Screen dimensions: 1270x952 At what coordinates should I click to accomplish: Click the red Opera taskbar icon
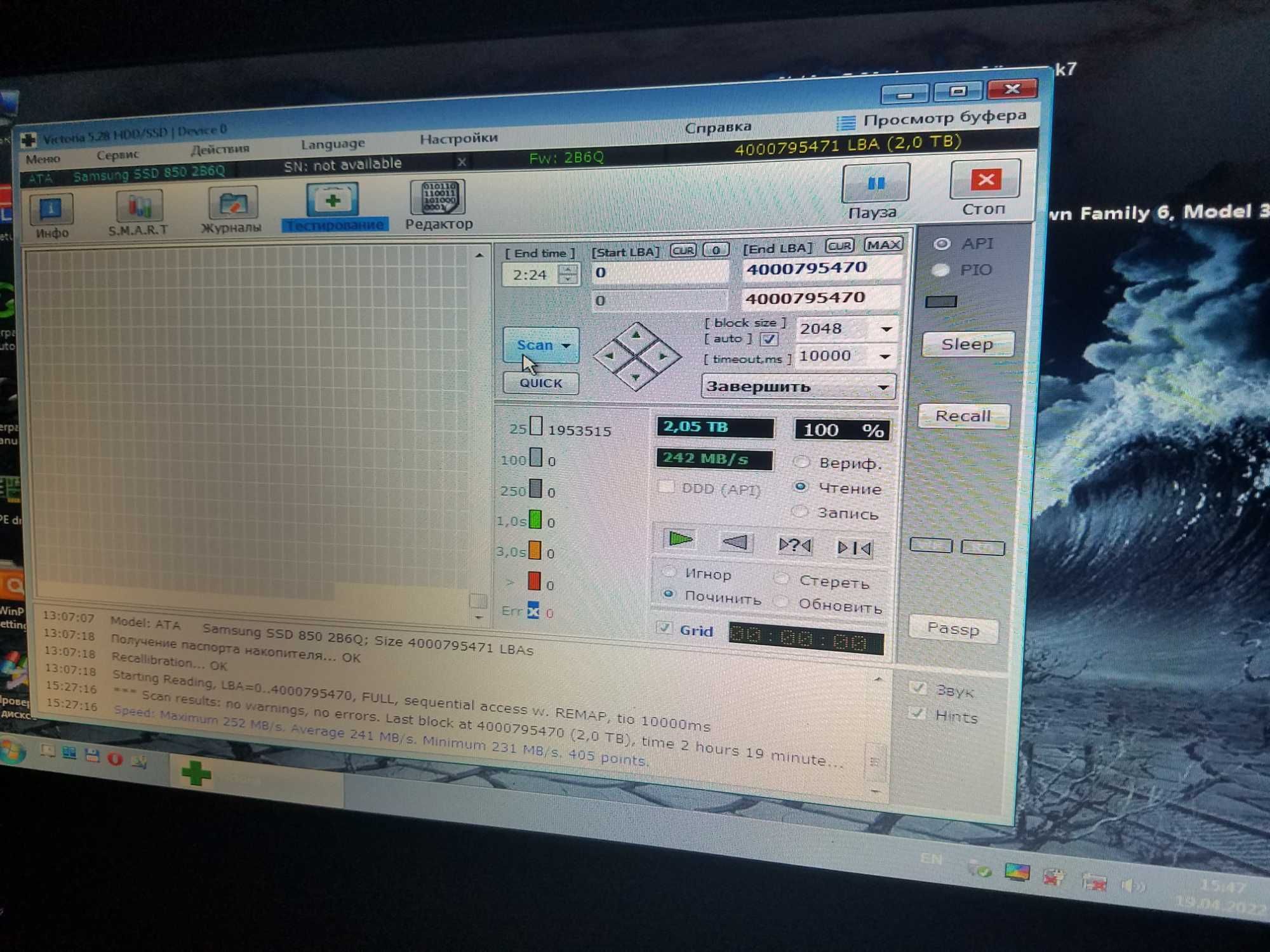(x=115, y=758)
